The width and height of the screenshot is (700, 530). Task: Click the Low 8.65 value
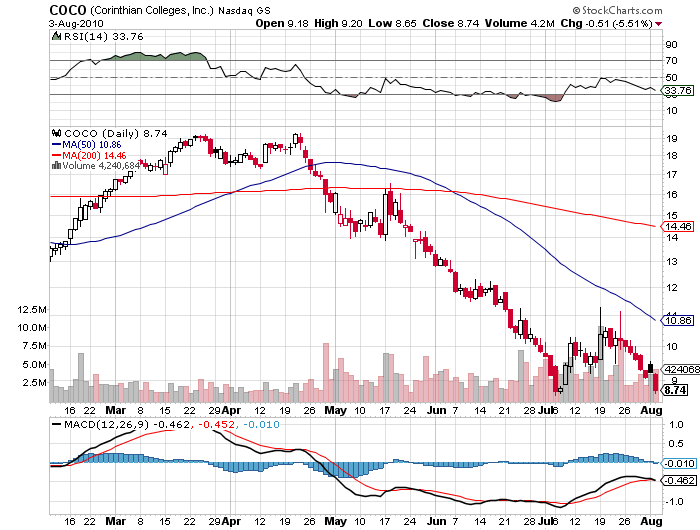click(392, 23)
